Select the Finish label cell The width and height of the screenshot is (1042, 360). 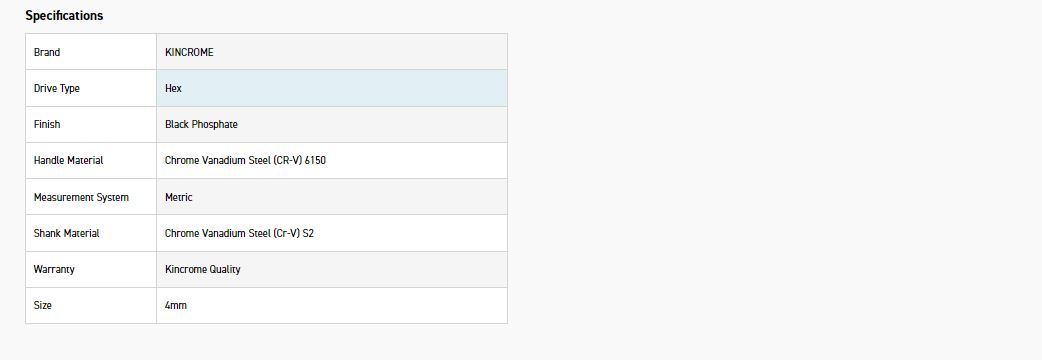tap(91, 124)
